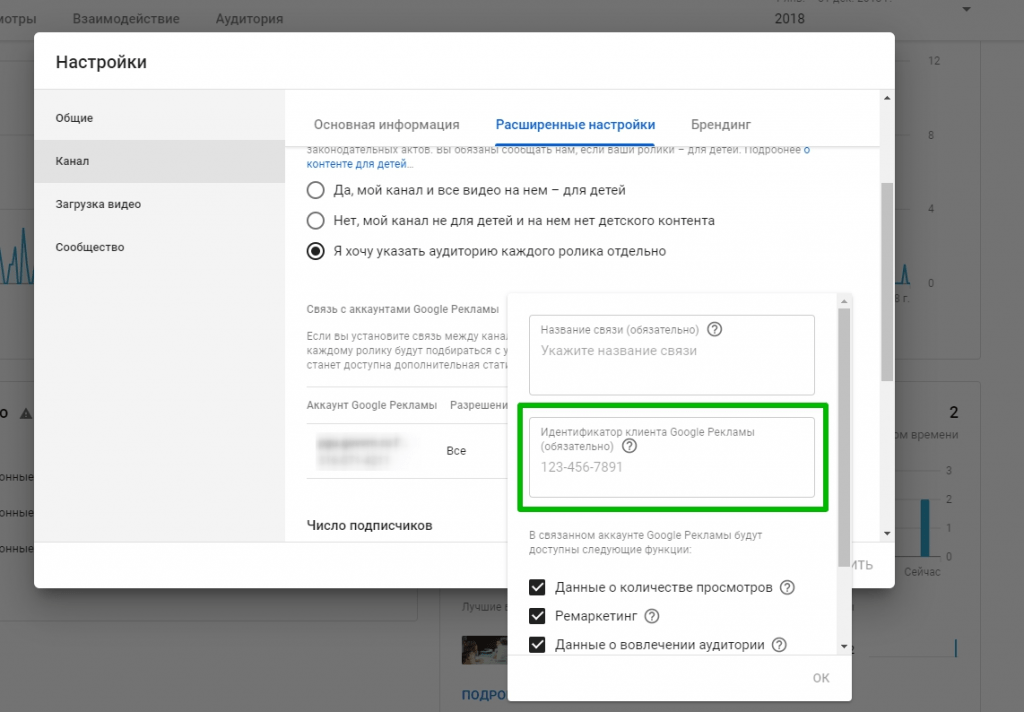Switch to Расширенные настройки tab
Image resolution: width=1024 pixels, height=712 pixels.
tap(575, 124)
